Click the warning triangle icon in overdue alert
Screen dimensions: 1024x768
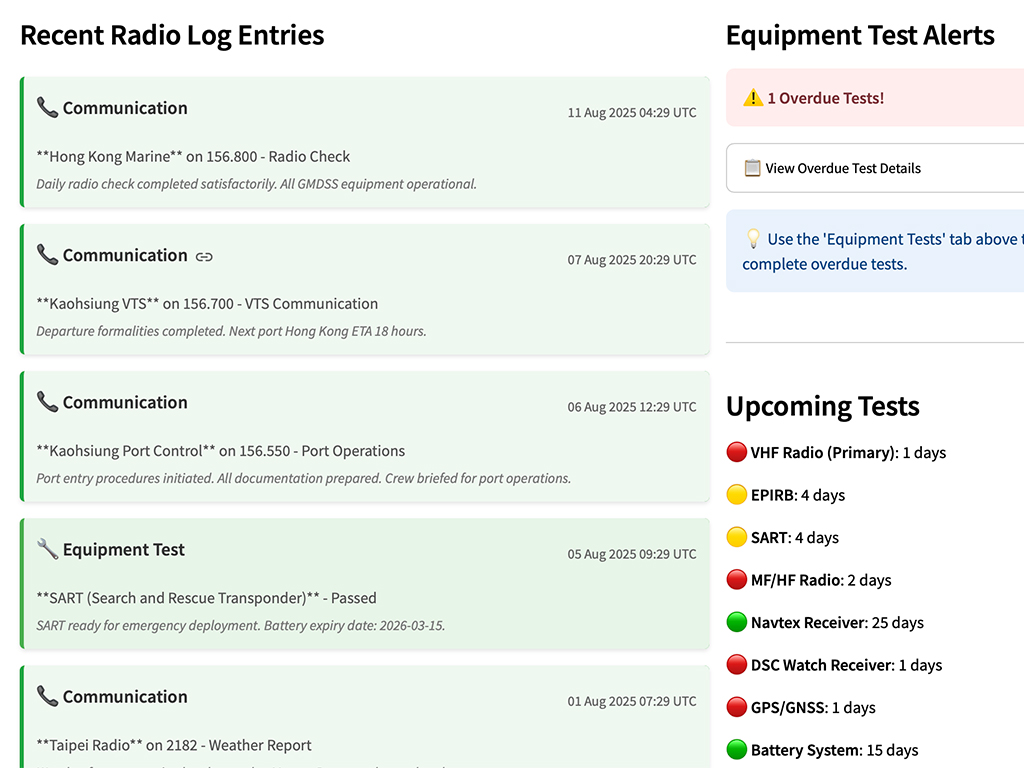pos(753,98)
